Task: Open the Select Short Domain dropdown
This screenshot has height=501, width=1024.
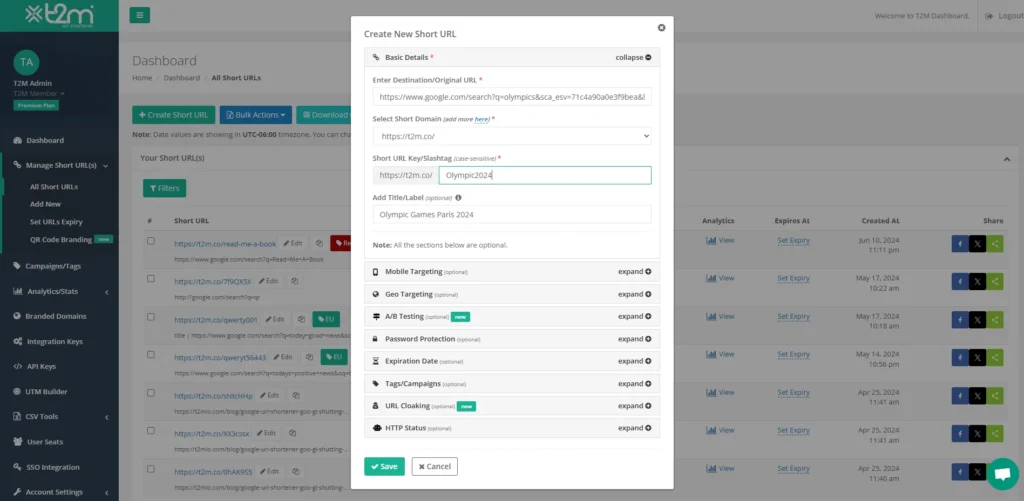Action: 512,136
